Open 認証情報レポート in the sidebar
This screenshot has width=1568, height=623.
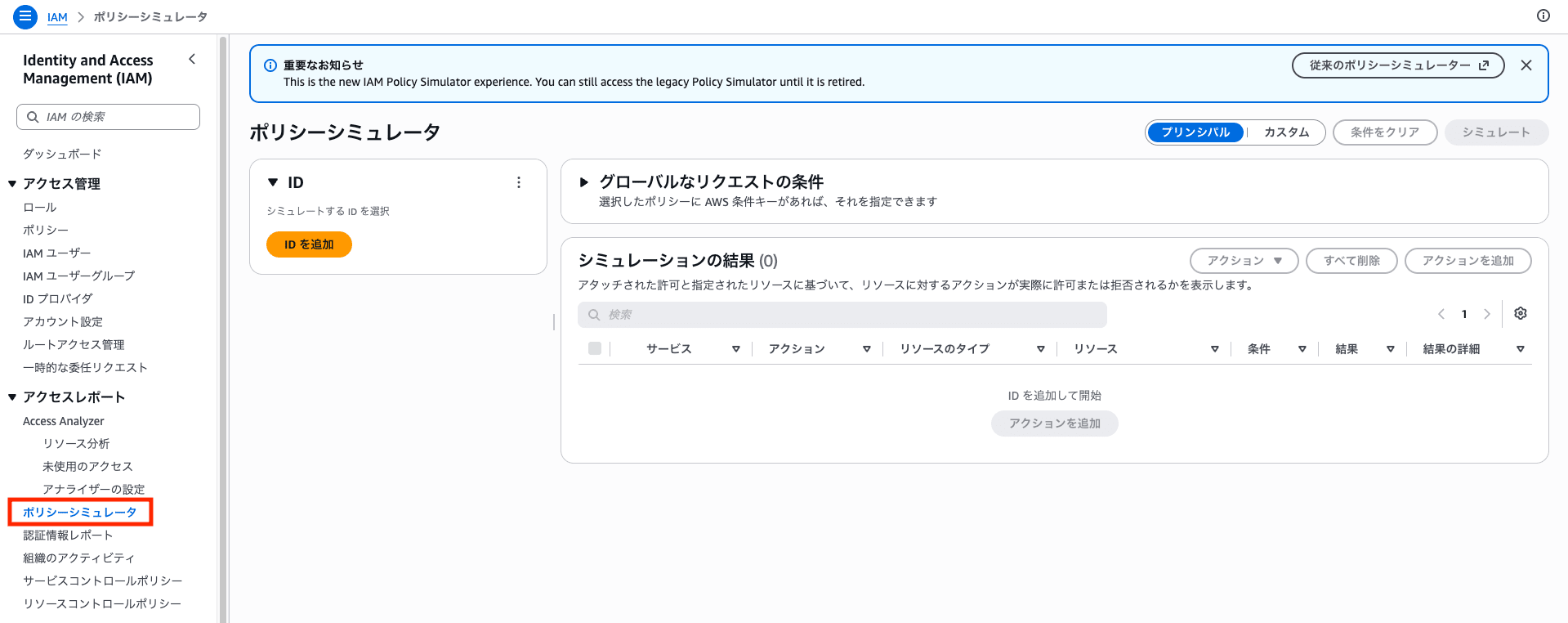click(x=68, y=536)
